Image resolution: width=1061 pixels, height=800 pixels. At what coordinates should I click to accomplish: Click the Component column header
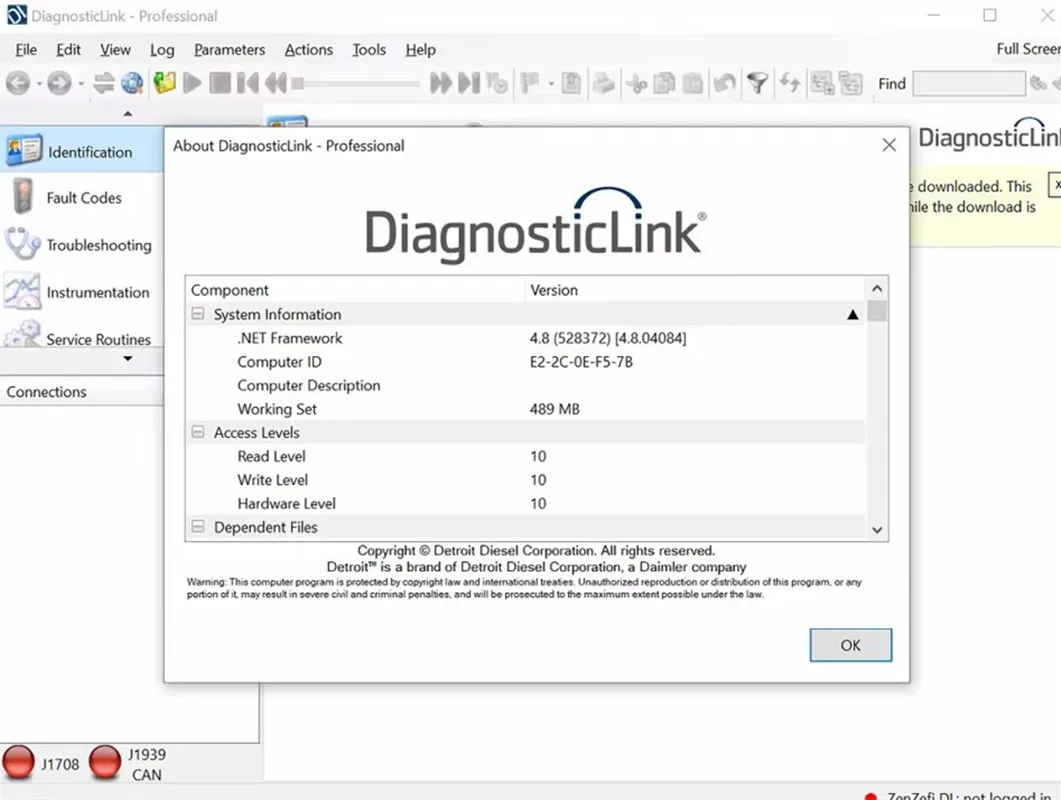coord(355,290)
